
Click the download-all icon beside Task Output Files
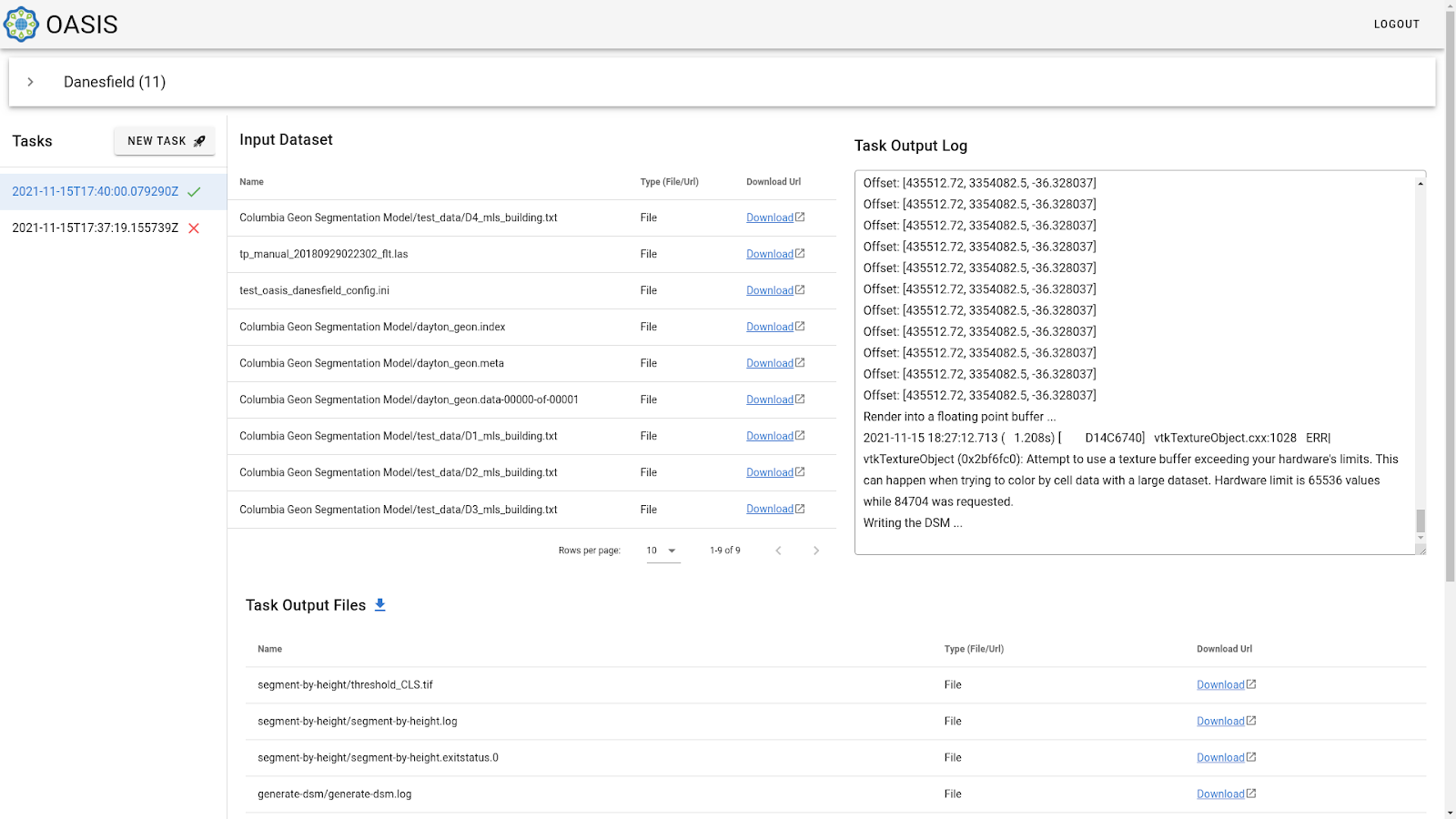380,605
